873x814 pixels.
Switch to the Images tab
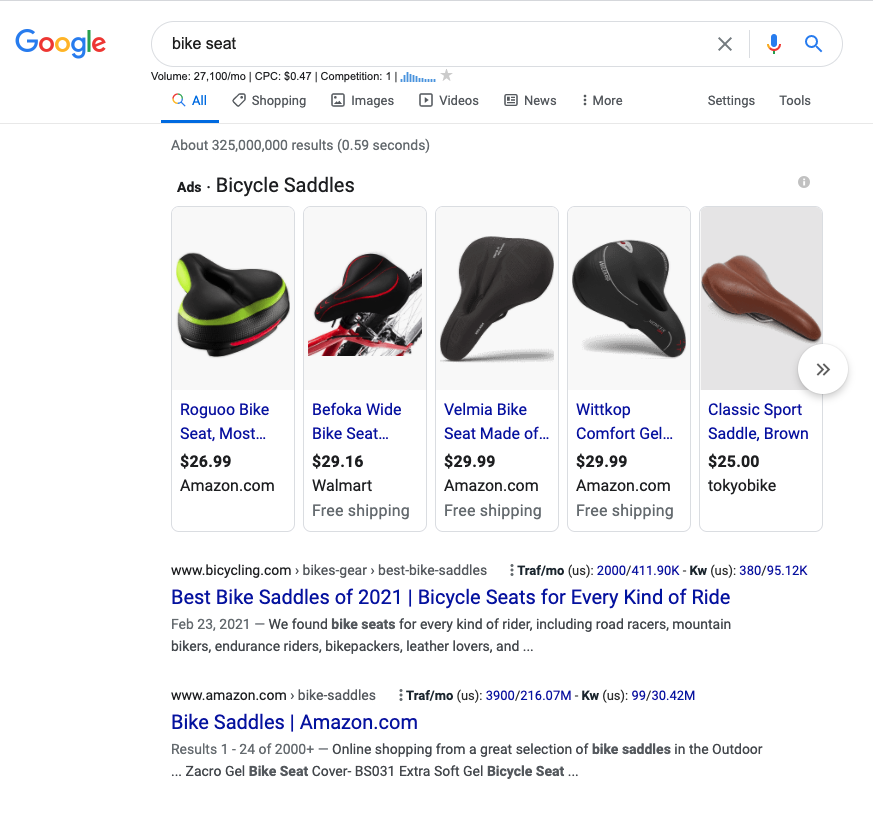point(363,101)
